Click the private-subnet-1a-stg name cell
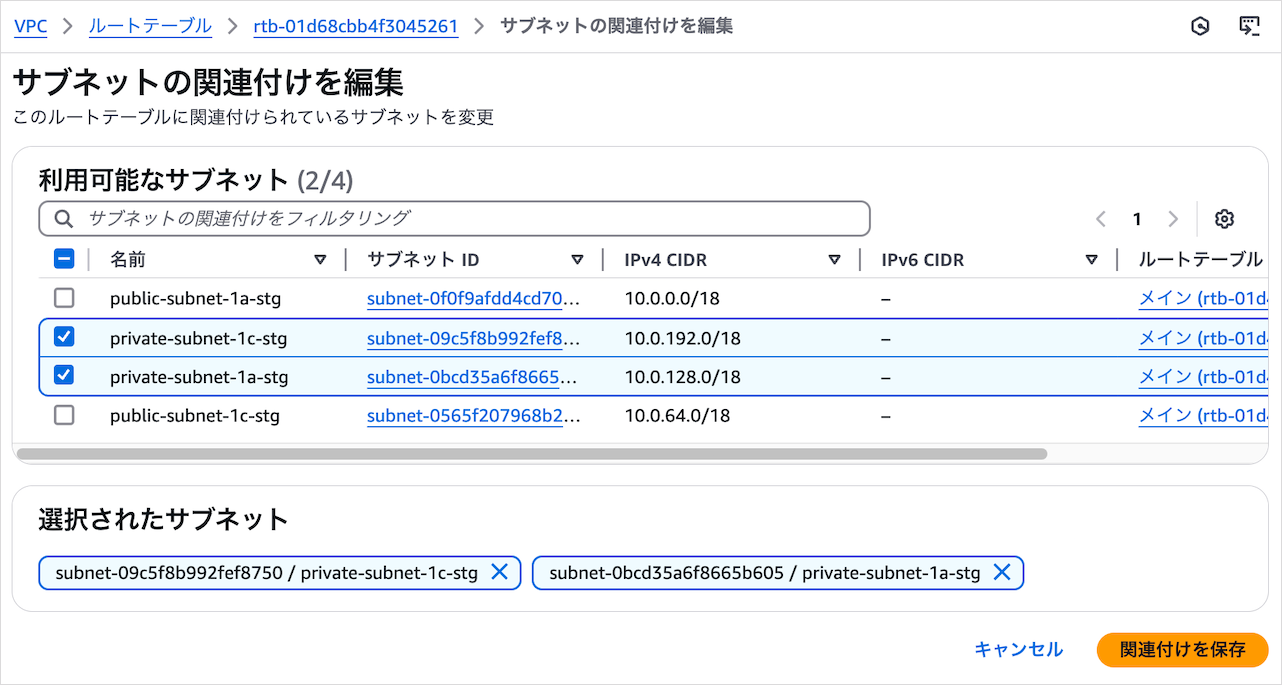The width and height of the screenshot is (1282, 685). 199,377
